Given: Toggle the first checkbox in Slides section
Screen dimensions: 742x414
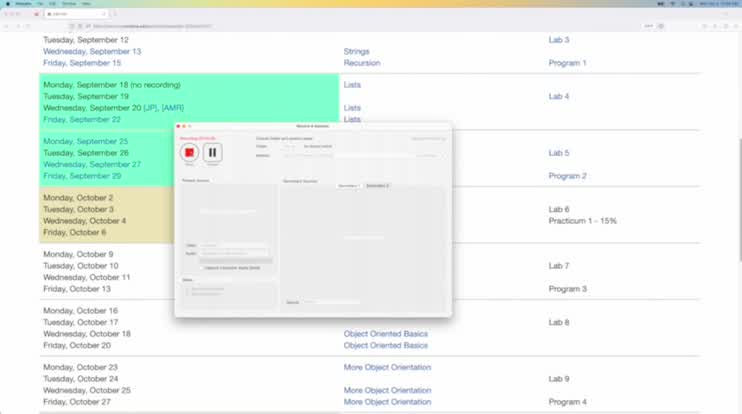Looking at the screenshot, I should (x=187, y=288).
